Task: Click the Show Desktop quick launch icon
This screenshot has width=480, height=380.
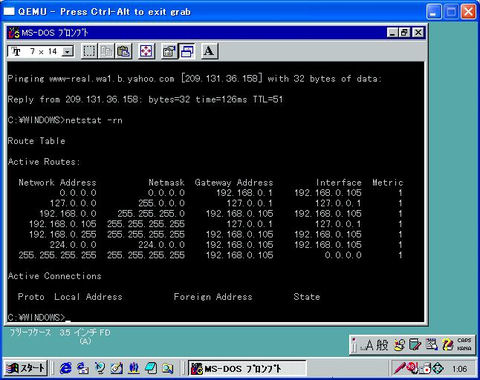Action: [x=151, y=368]
